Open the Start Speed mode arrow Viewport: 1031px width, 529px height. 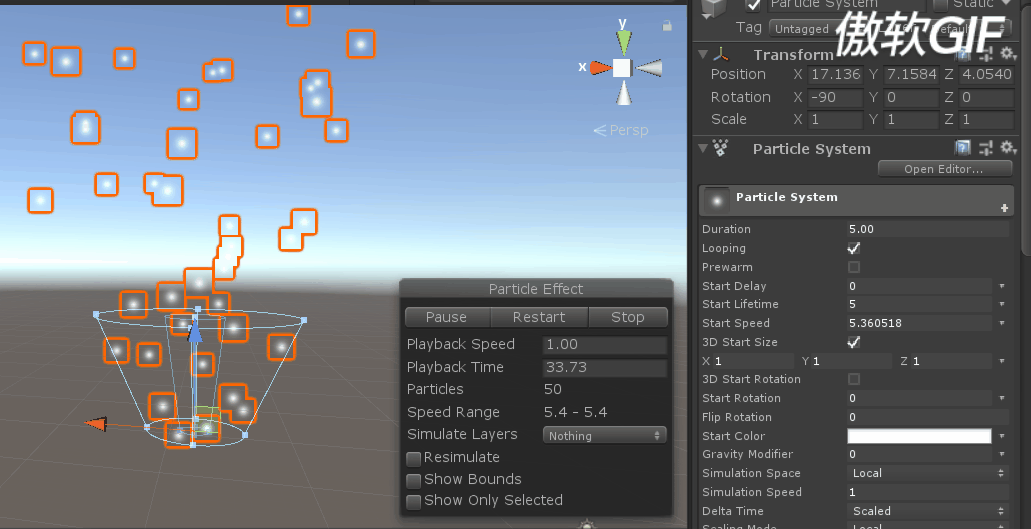click(x=1002, y=323)
